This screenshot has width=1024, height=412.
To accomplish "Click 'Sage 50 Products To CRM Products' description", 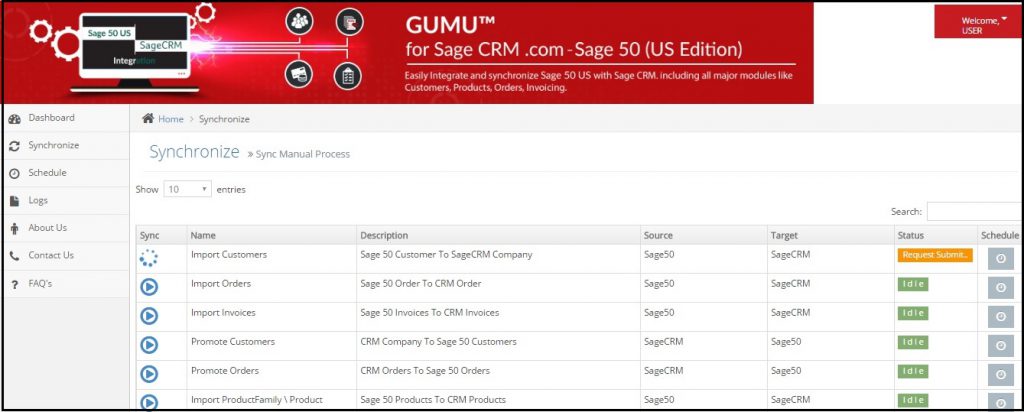I will pyautogui.click(x=433, y=399).
